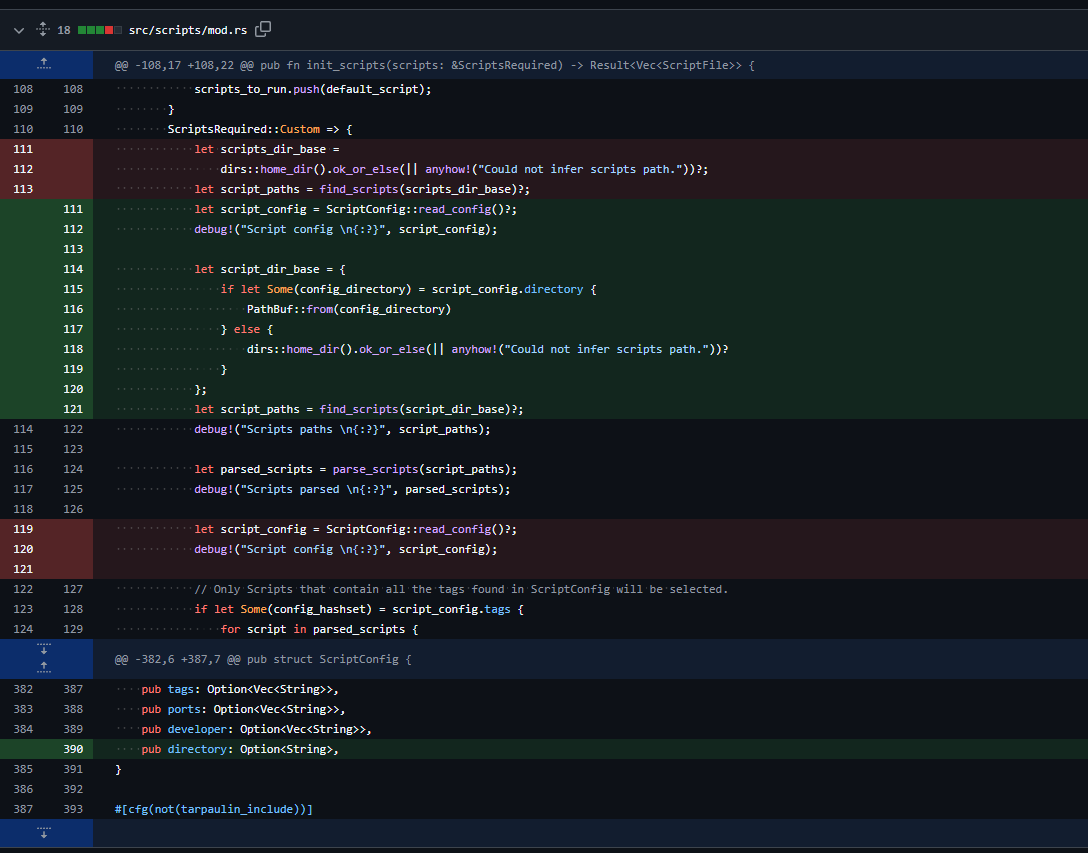Expand hidden lines downward between the hunks
The width and height of the screenshot is (1088, 853).
click(44, 648)
